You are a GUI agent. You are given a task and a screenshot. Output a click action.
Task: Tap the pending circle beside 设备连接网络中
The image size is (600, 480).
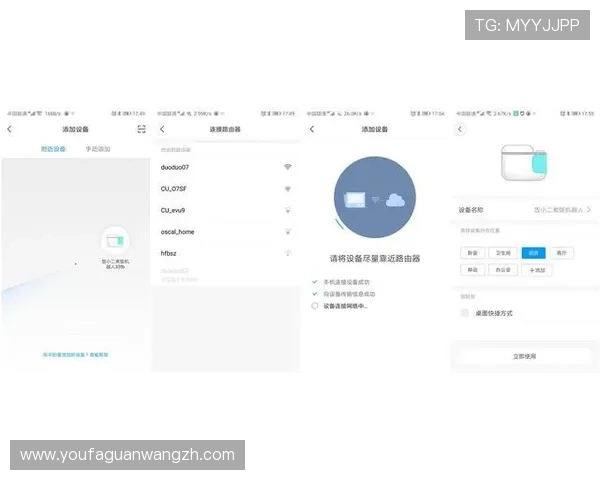315,306
